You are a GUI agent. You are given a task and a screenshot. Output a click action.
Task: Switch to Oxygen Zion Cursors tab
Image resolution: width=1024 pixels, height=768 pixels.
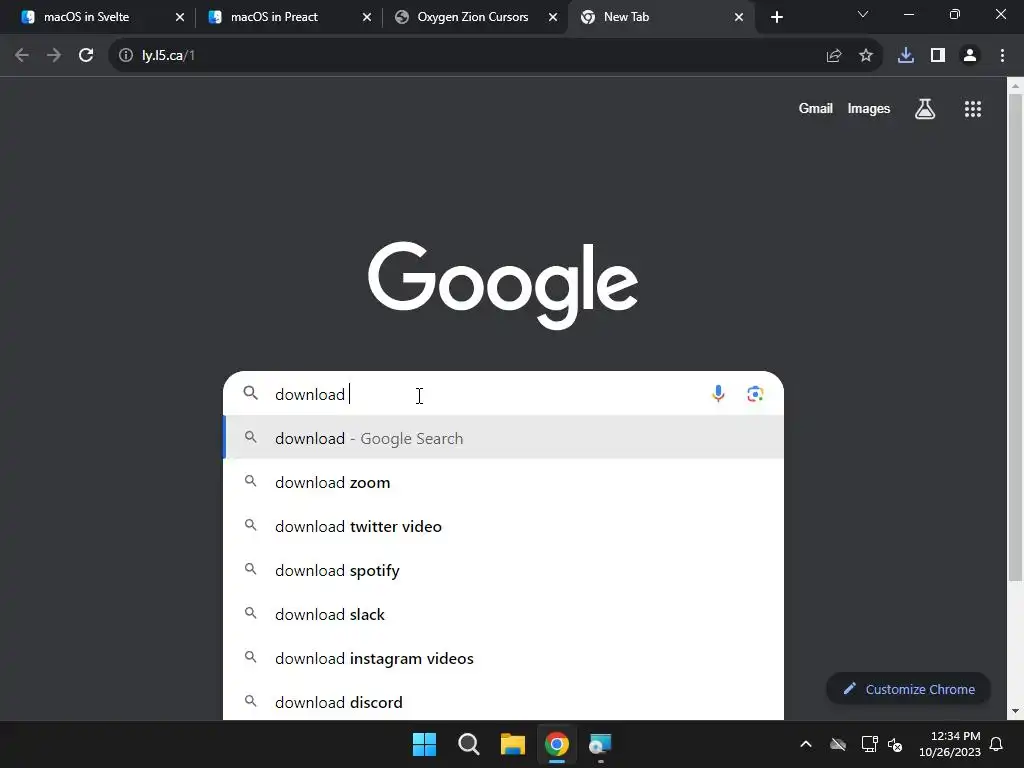475,17
